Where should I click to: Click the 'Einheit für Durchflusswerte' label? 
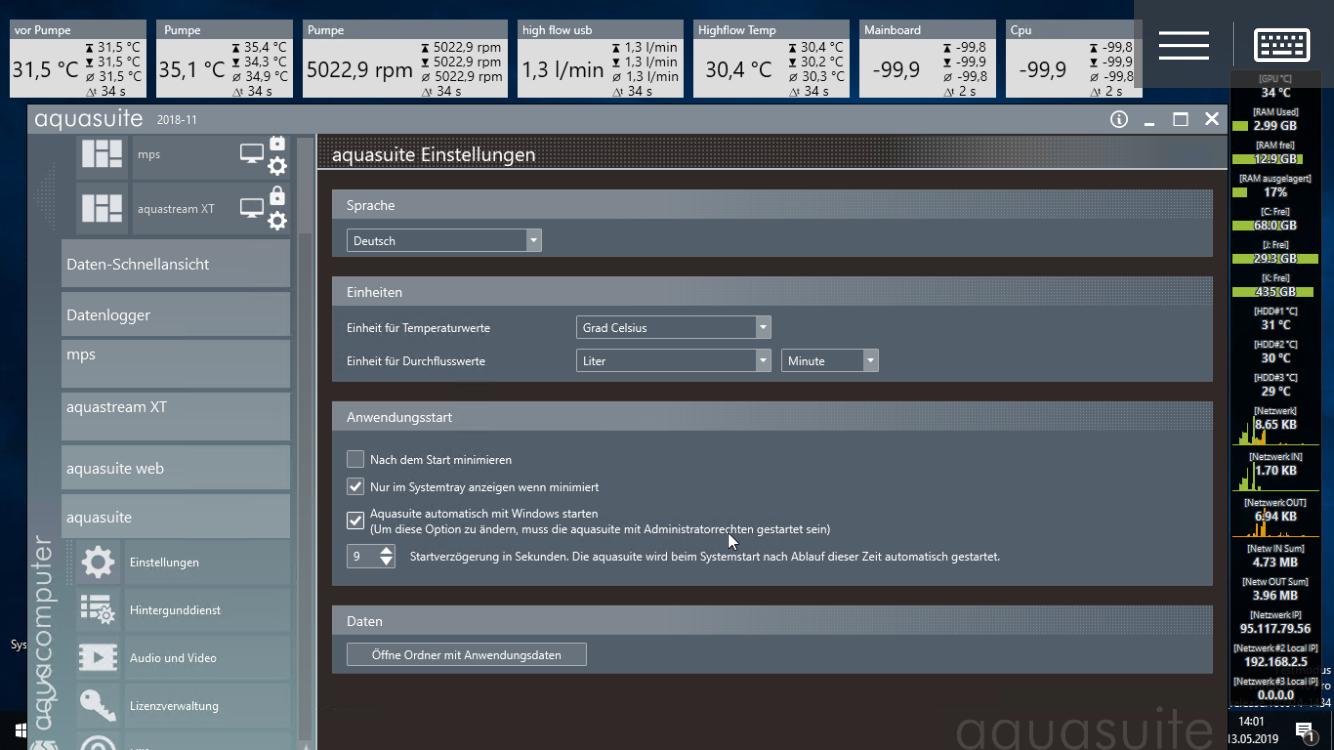pyautogui.click(x=416, y=361)
